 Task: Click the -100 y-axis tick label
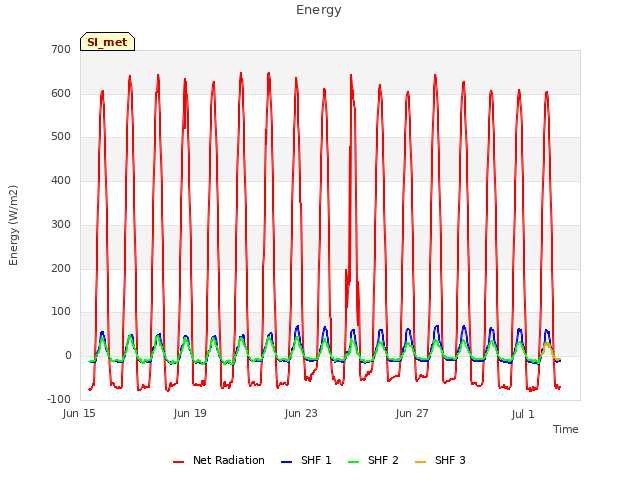(59, 399)
